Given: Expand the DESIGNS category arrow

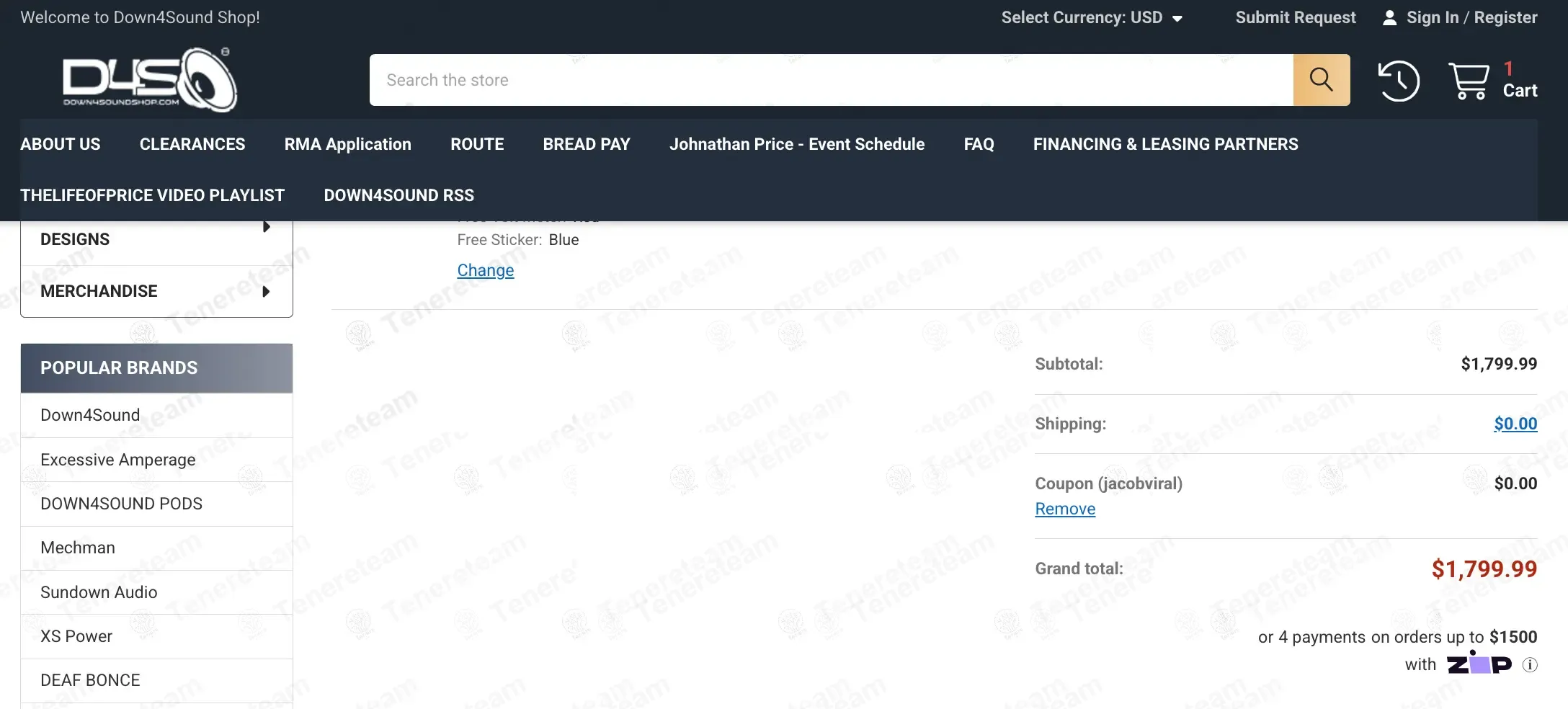Looking at the screenshot, I should (x=267, y=227).
